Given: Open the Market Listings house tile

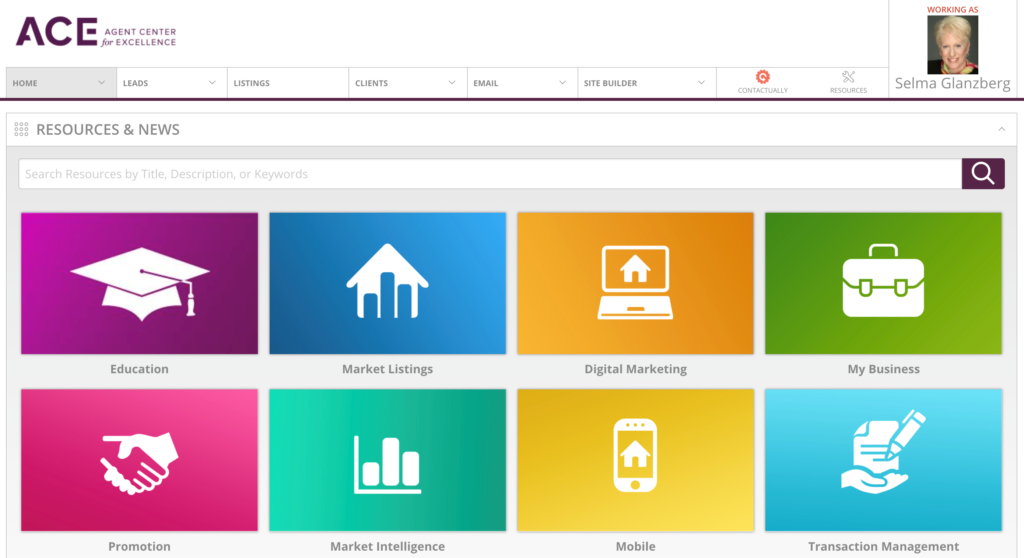Looking at the screenshot, I should pyautogui.click(x=387, y=283).
